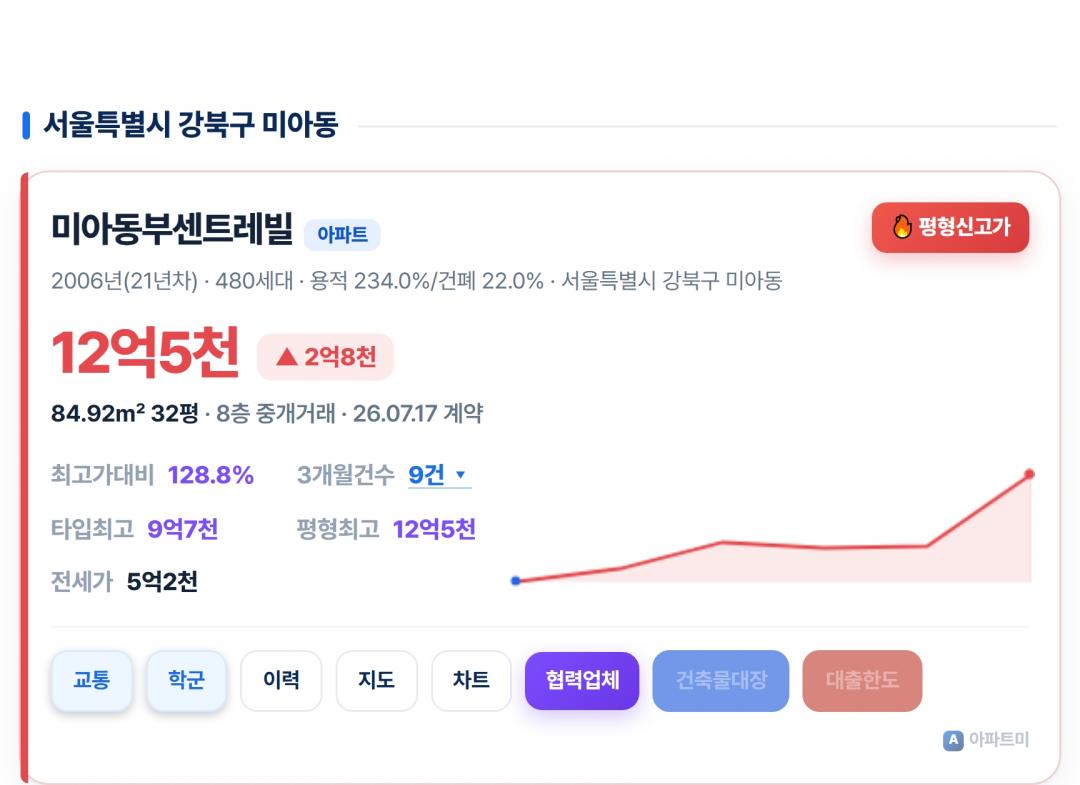This screenshot has height=785, width=1080.
Task: Click the red up-triangle price change icon
Action: 287,357
